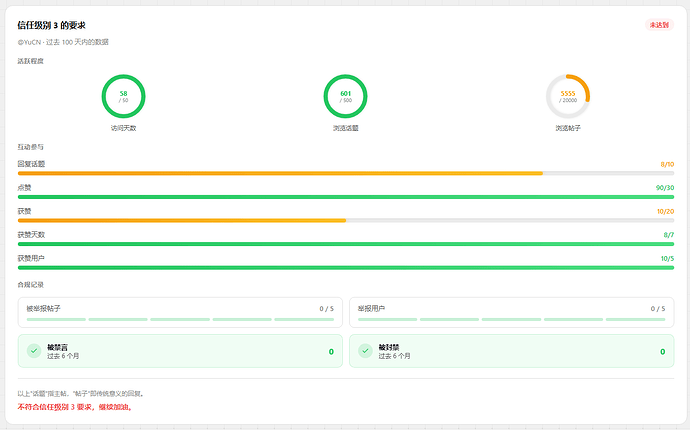The height and width of the screenshot is (430, 690).
Task: Click the 被举报帖子 segmented bar
Action: point(180,319)
